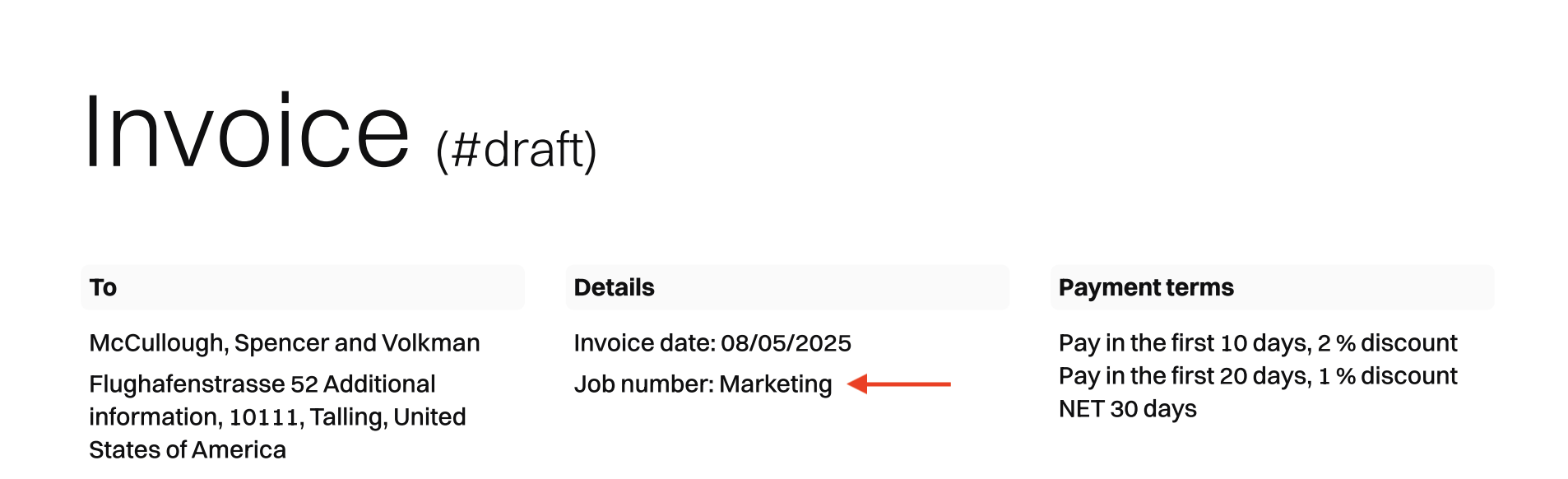Click the red arrow beside Job number
The height and width of the screenshot is (479, 1568).
tap(898, 384)
